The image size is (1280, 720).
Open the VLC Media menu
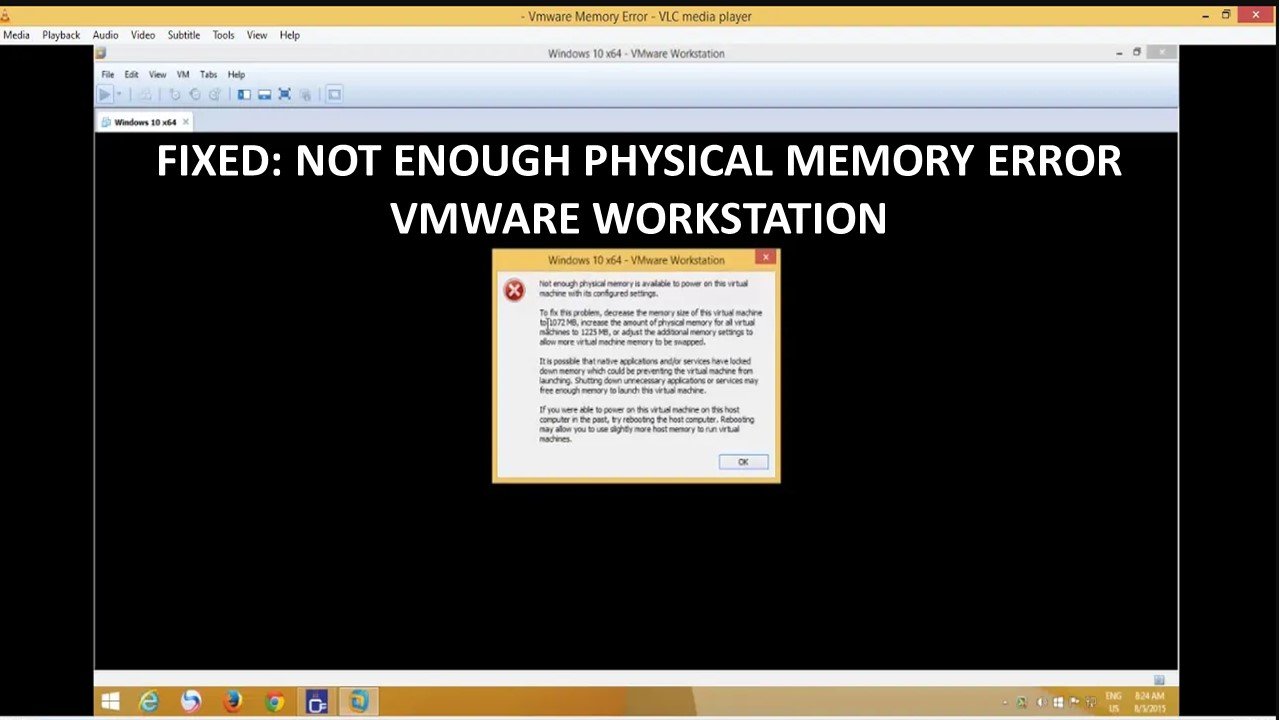click(x=16, y=35)
